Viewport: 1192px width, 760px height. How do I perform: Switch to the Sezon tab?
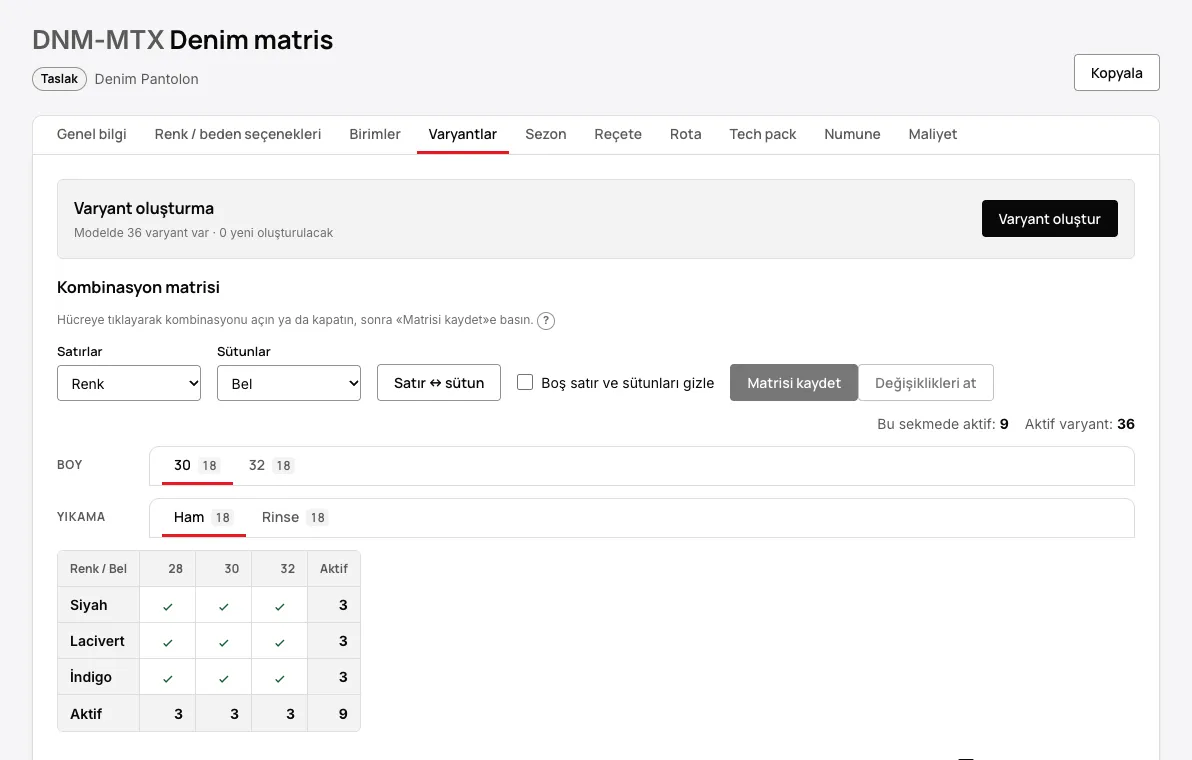(546, 135)
